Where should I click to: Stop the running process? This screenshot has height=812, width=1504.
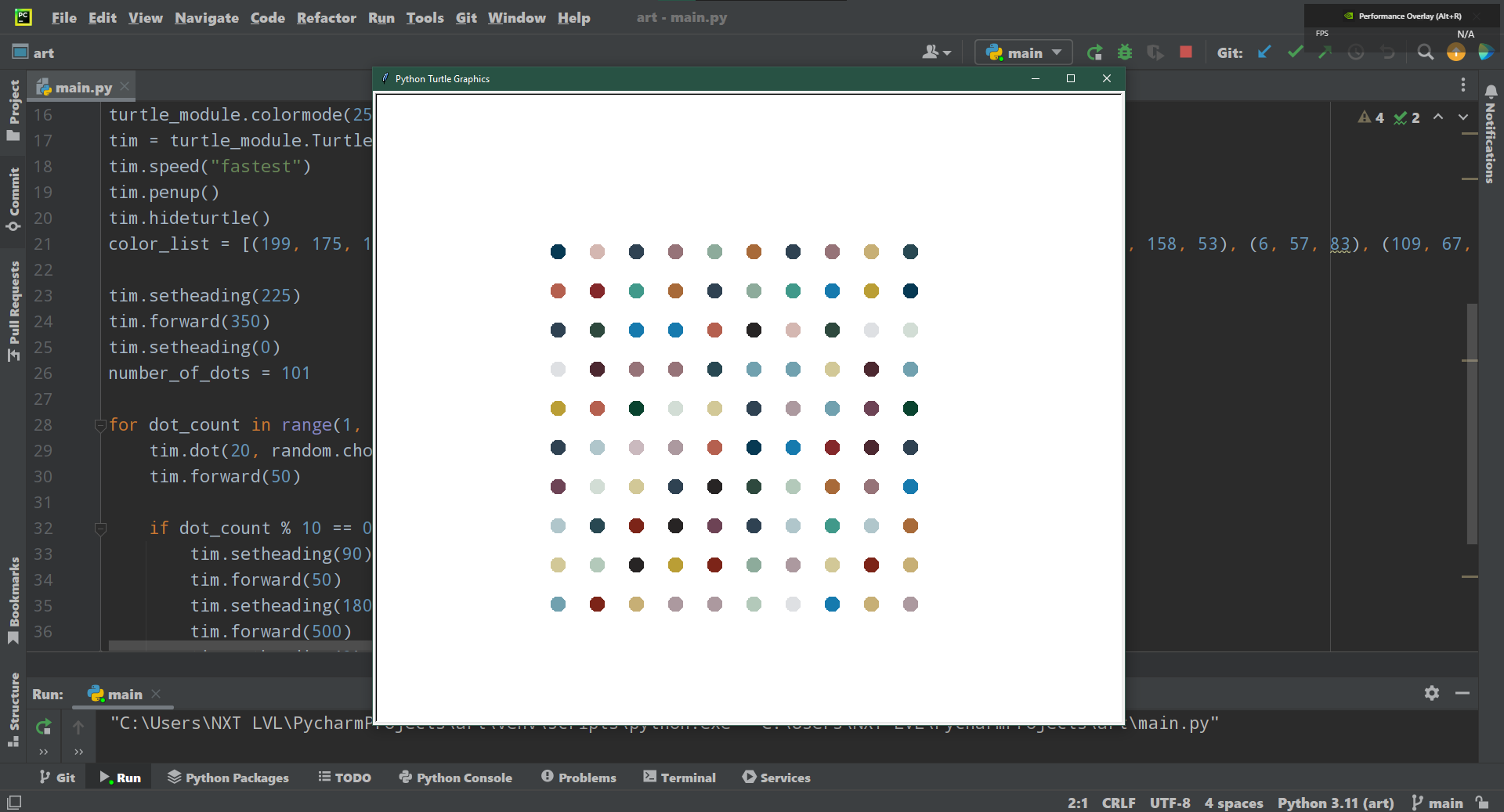point(1185,52)
